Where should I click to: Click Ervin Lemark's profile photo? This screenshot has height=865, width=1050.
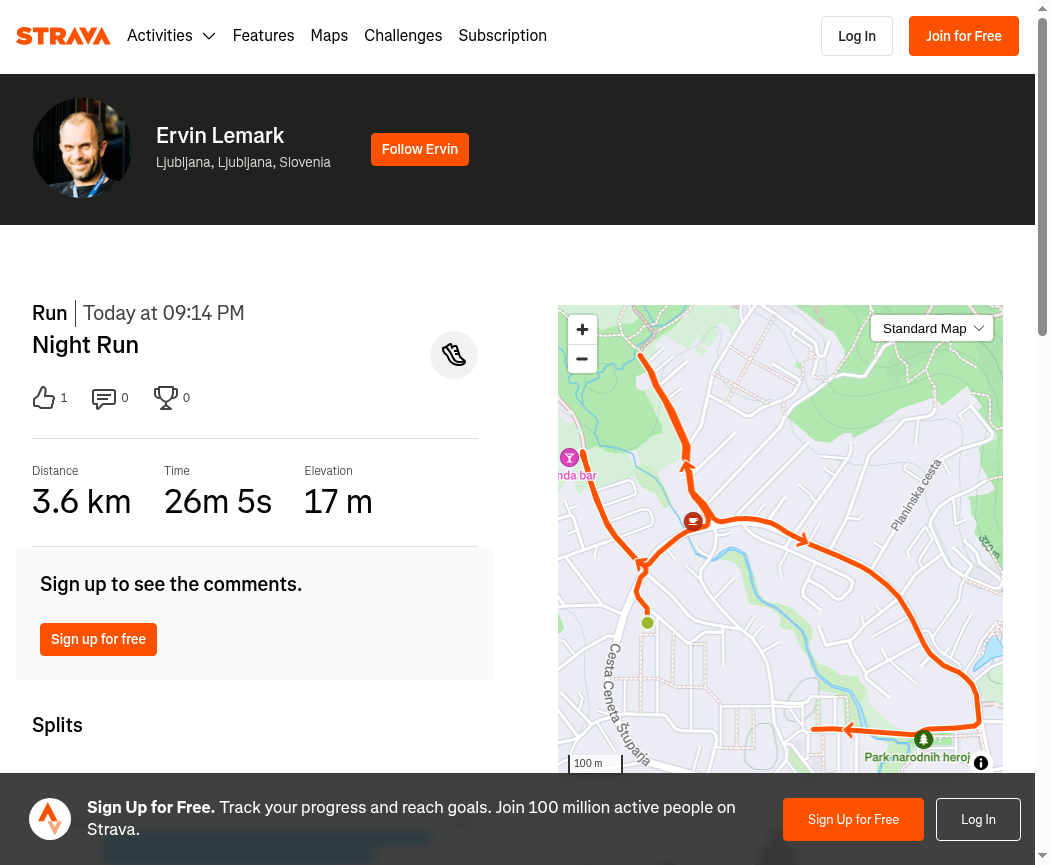[x=82, y=148]
